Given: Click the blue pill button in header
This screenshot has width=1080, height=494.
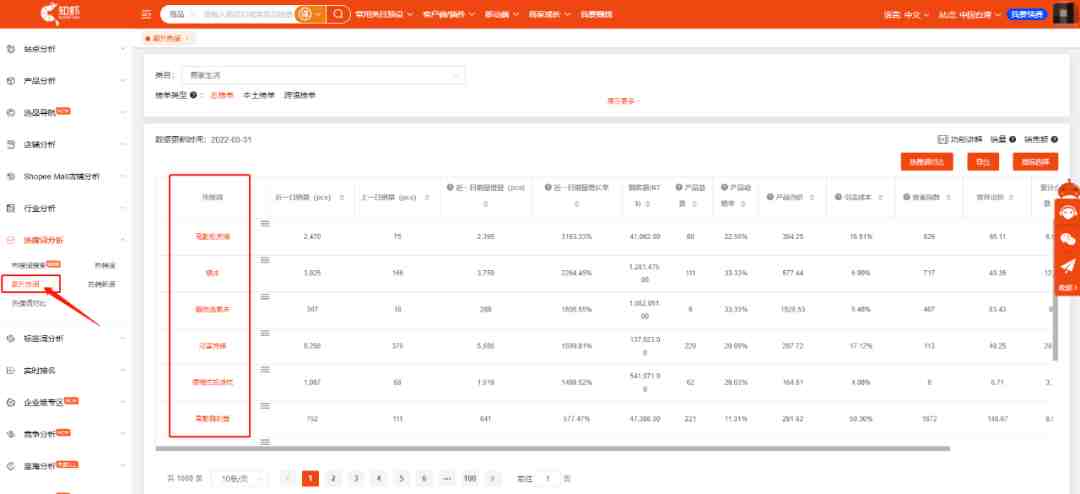Looking at the screenshot, I should 1027,14.
